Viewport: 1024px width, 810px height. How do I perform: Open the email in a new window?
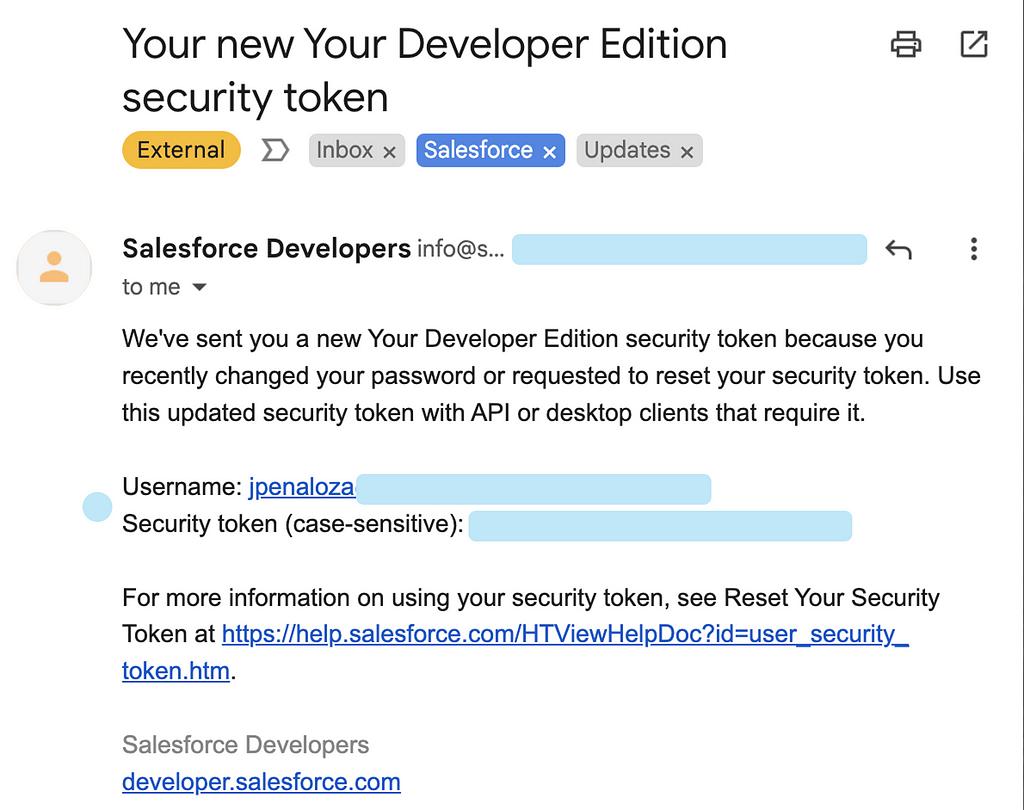(973, 45)
